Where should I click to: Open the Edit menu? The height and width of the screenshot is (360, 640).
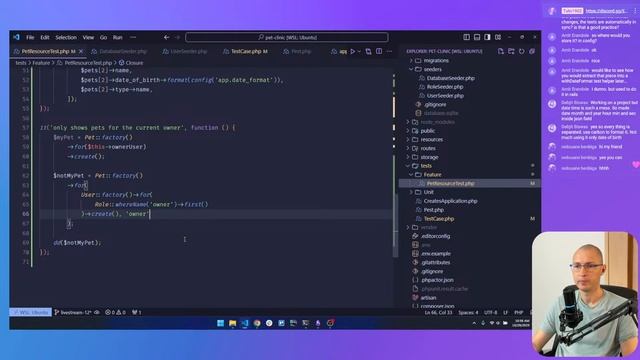pyautogui.click(x=44, y=37)
